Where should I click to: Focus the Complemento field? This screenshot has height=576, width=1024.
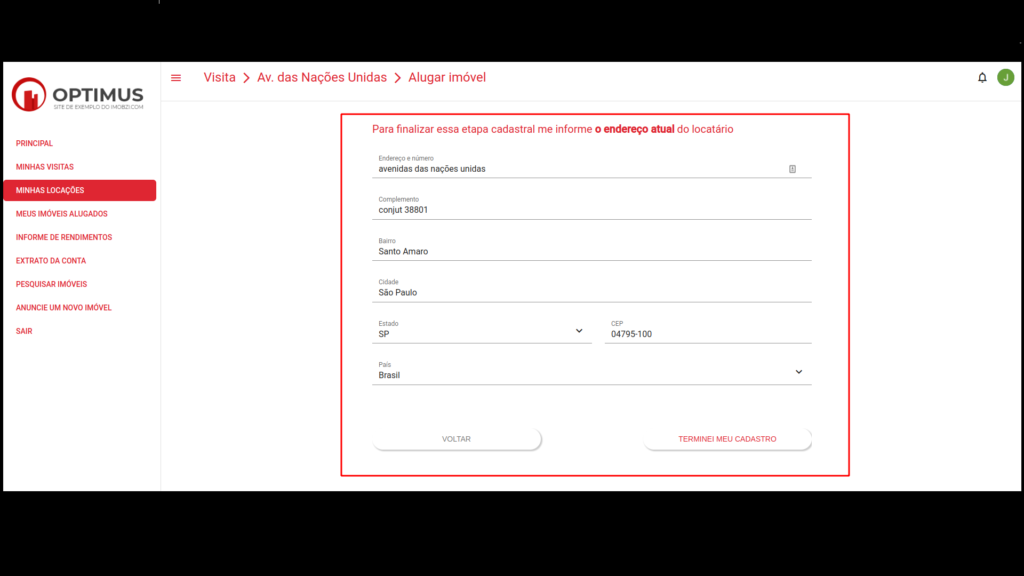point(592,207)
